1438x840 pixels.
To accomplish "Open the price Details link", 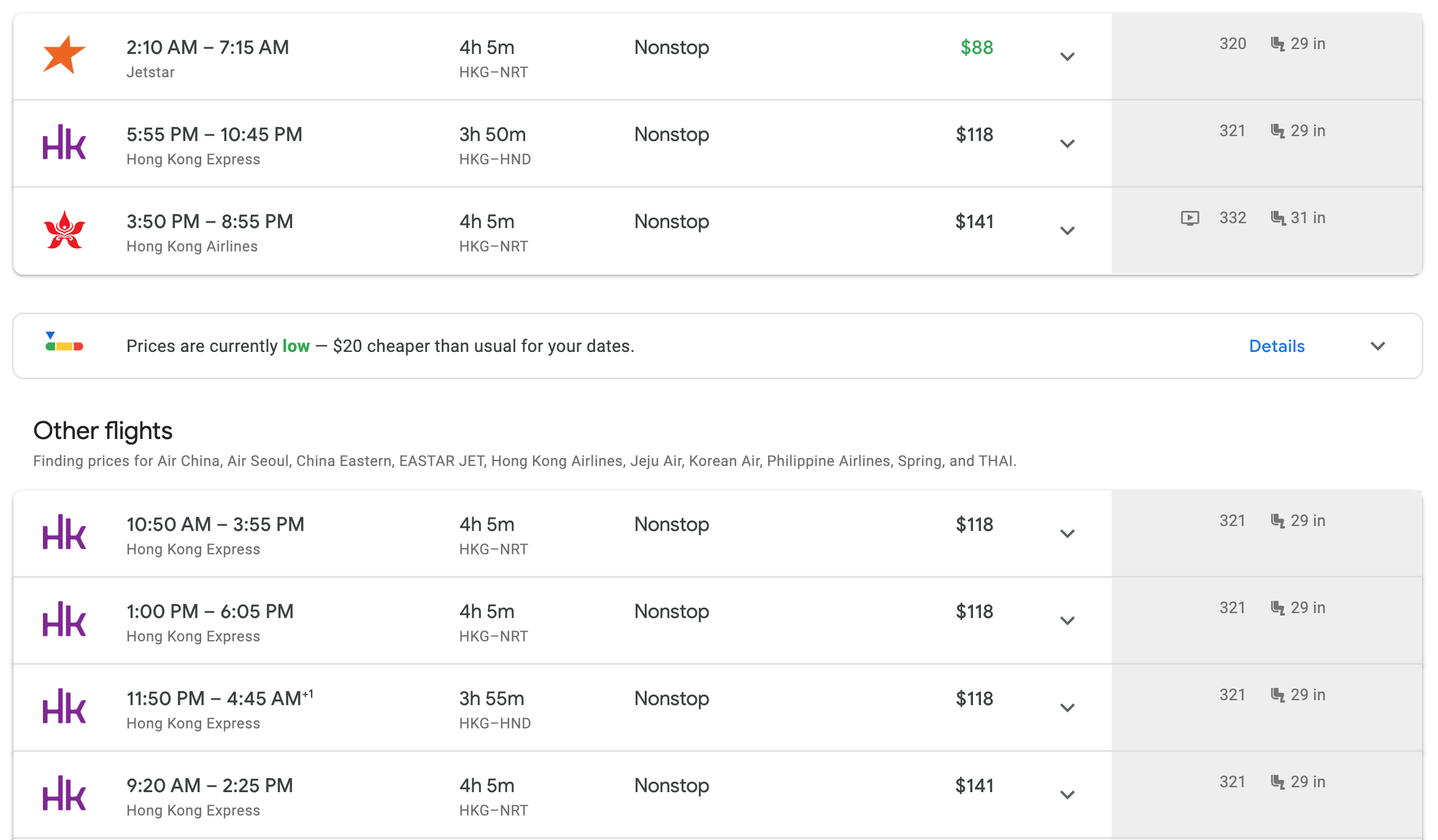I will coord(1277,346).
